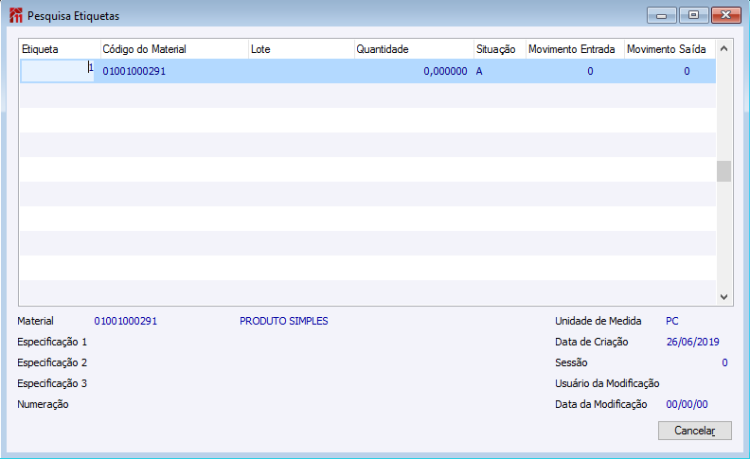This screenshot has width=750, height=459.
Task: Sort by the Etiqueta column header
Action: point(60,49)
